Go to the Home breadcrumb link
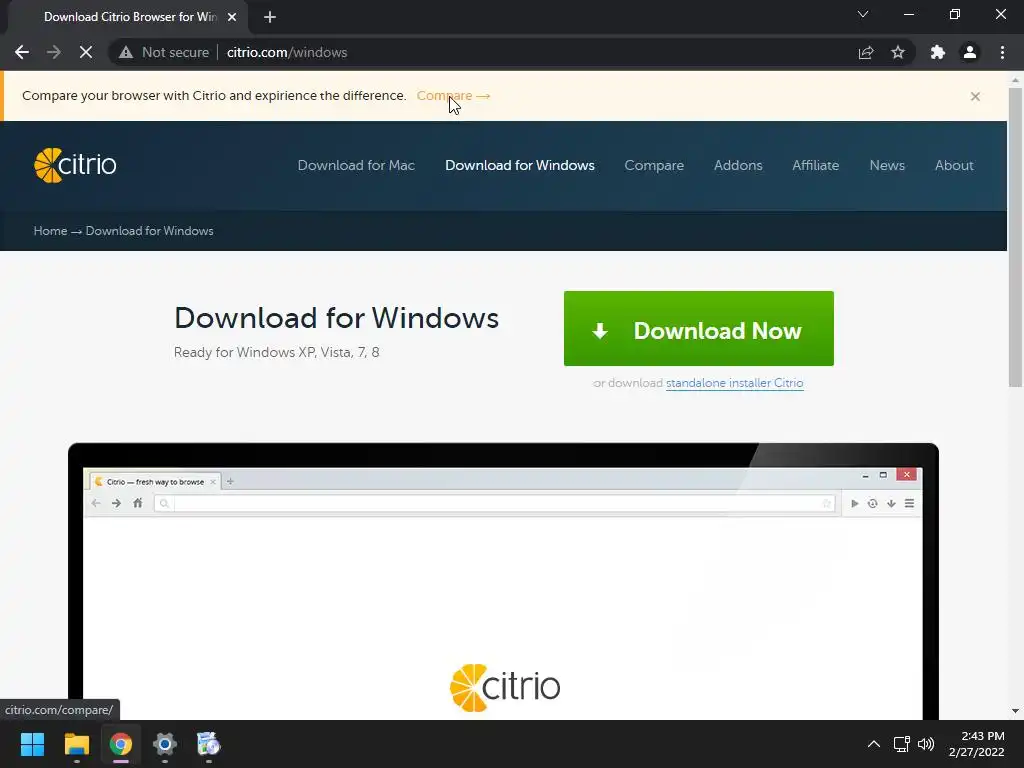The height and width of the screenshot is (768, 1024). coord(50,231)
